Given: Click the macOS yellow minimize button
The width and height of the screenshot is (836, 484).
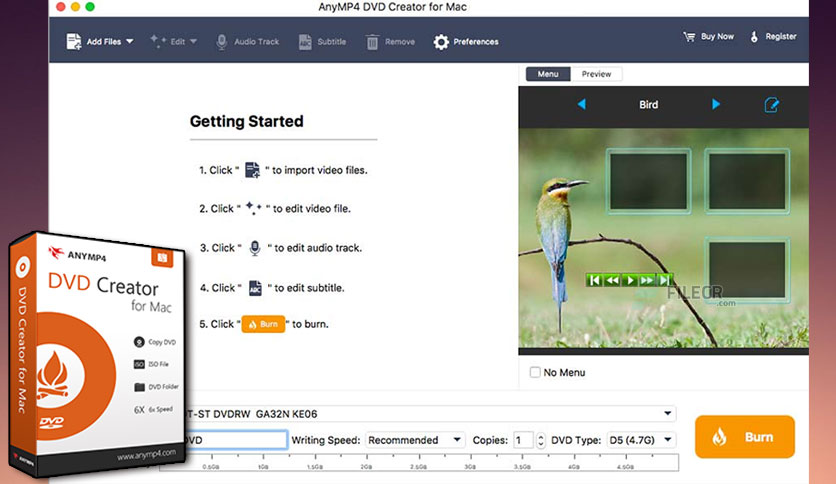Looking at the screenshot, I should pyautogui.click(x=75, y=6).
